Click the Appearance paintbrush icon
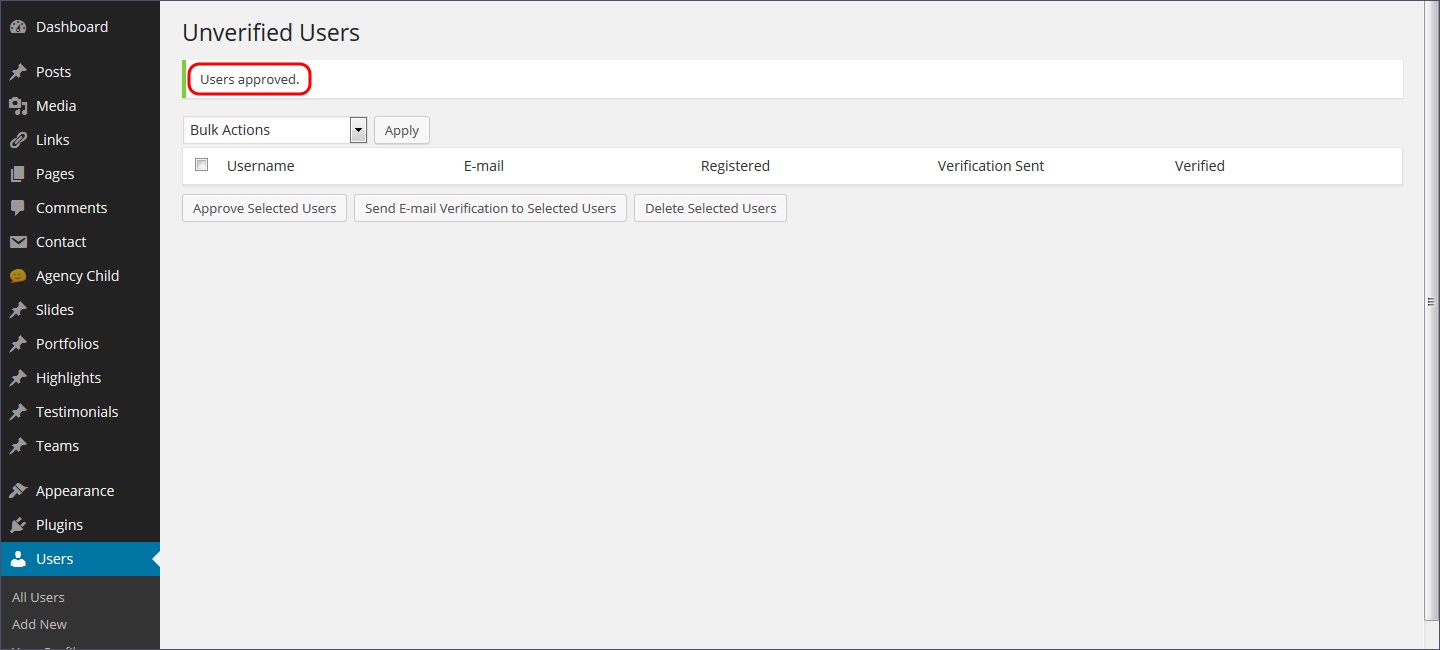This screenshot has width=1440, height=650. click(18, 491)
